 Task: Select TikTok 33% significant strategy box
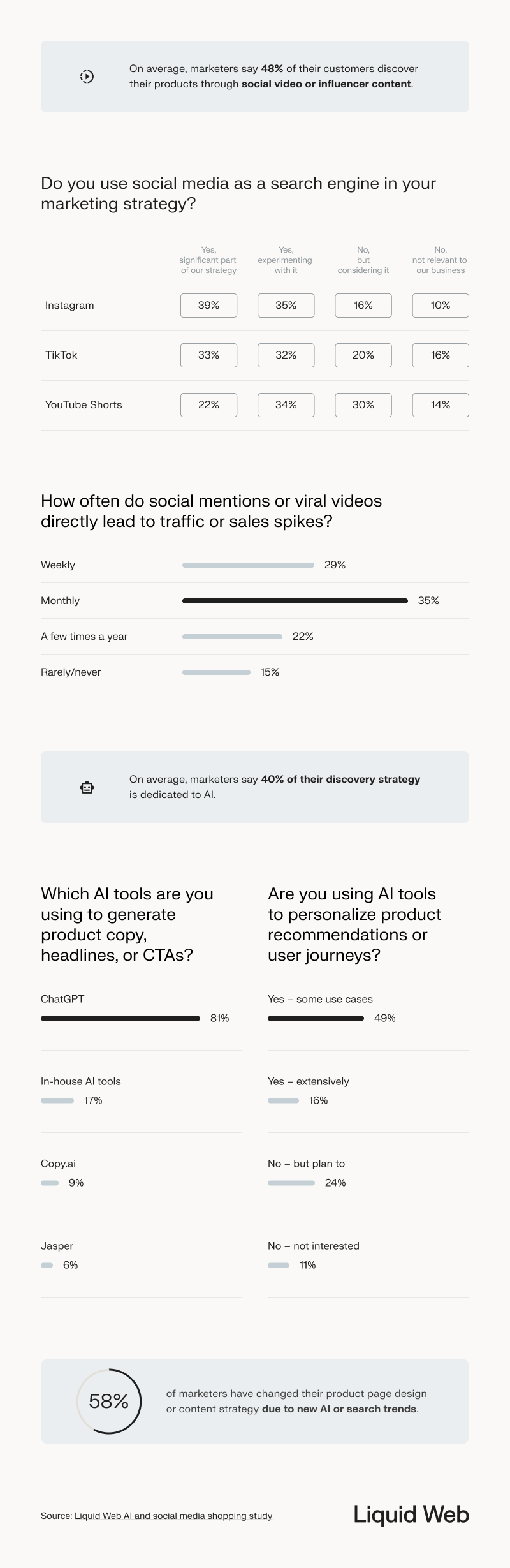[x=208, y=355]
